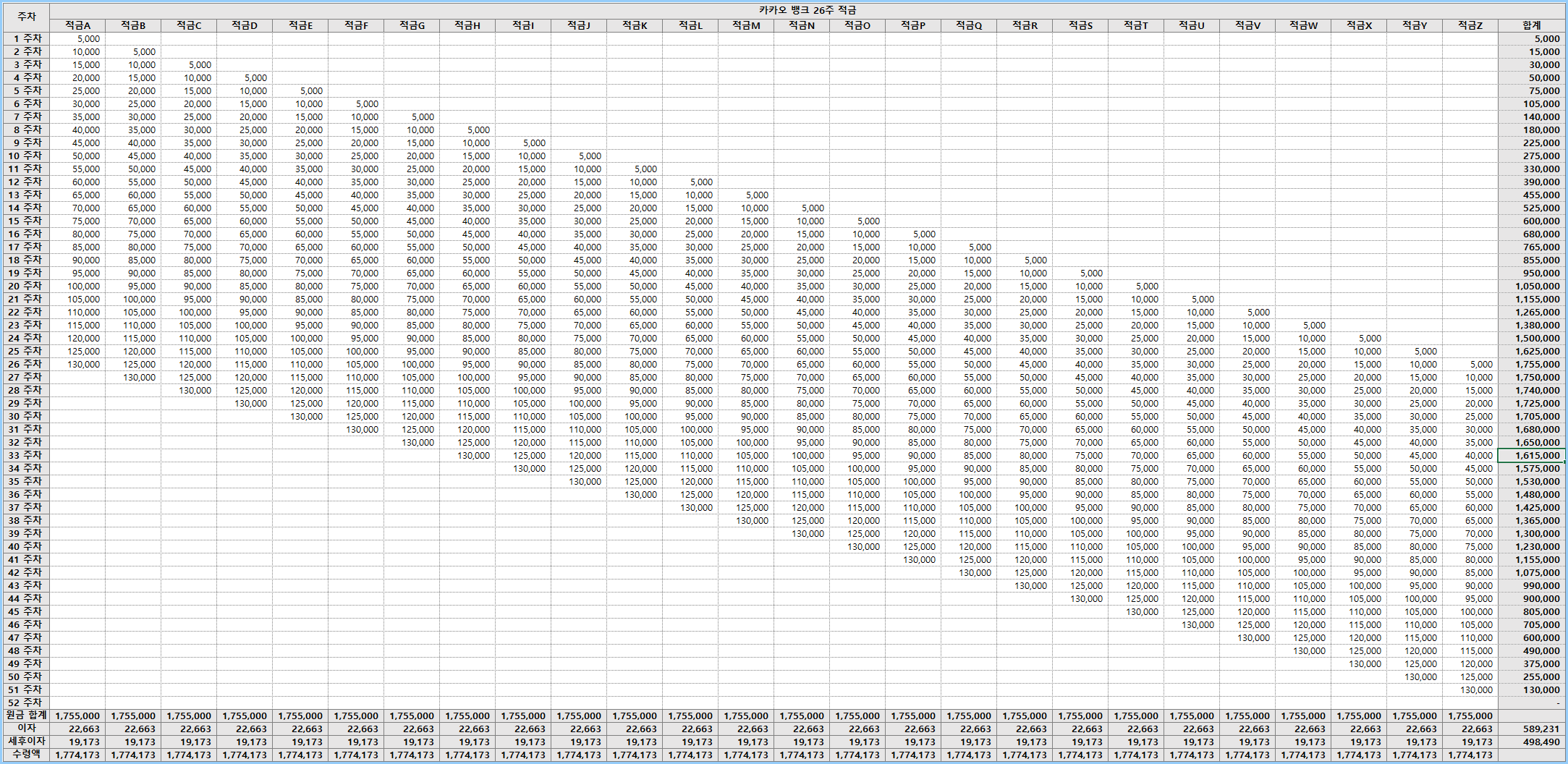The width and height of the screenshot is (1568, 764).
Task: Select 적금Z's 40,000 cell in 33 주차
Action: (x=1470, y=455)
